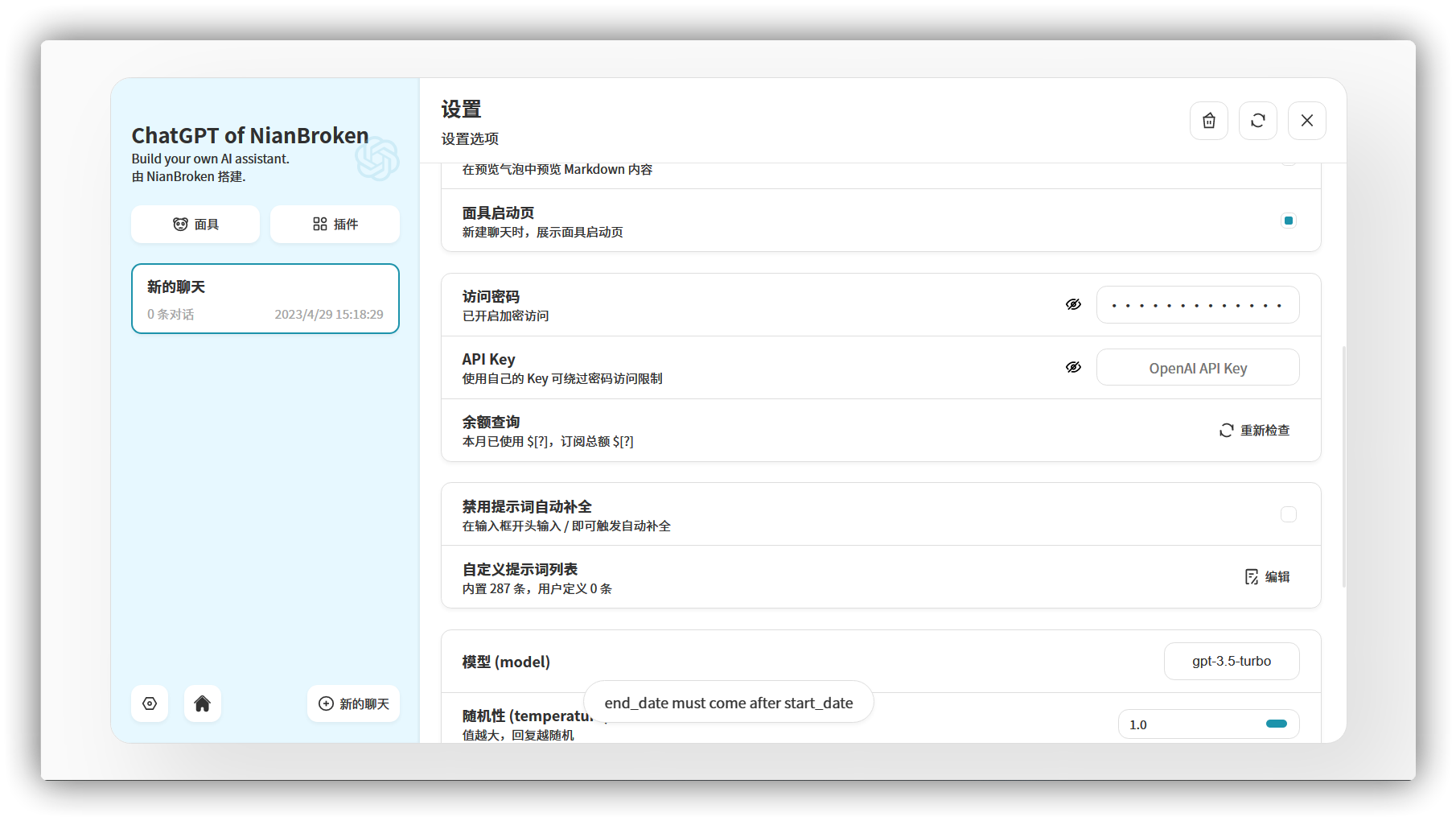Click the 访问密码 password input field
This screenshot has width=1456, height=821.
point(1198,305)
